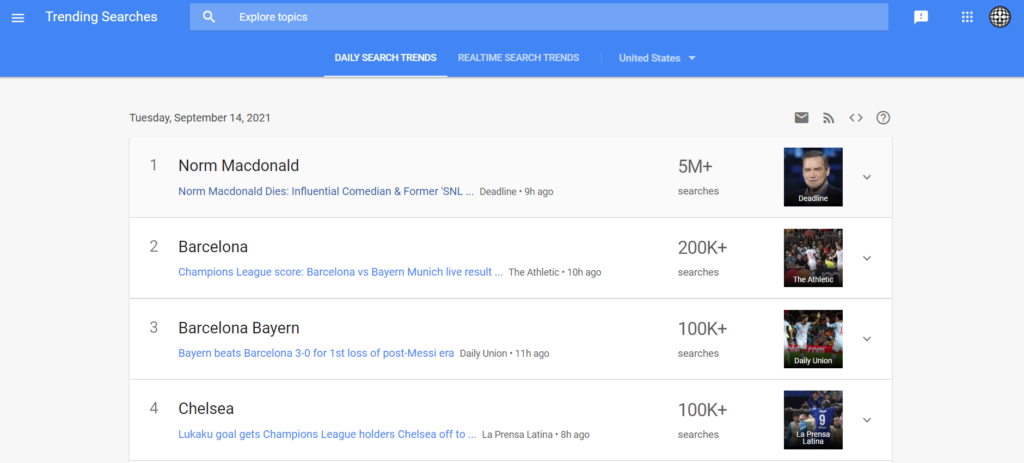The image size is (1024, 463).
Task: Open Bayern beats Barcelona 3-0 article link
Action: pos(316,353)
